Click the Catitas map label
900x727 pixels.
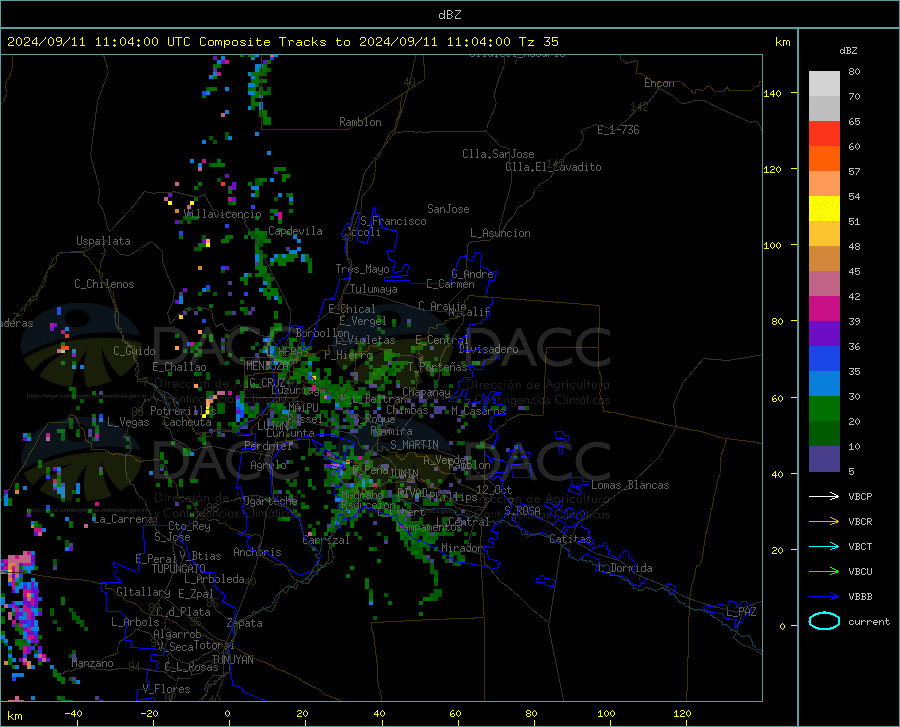[x=570, y=539]
